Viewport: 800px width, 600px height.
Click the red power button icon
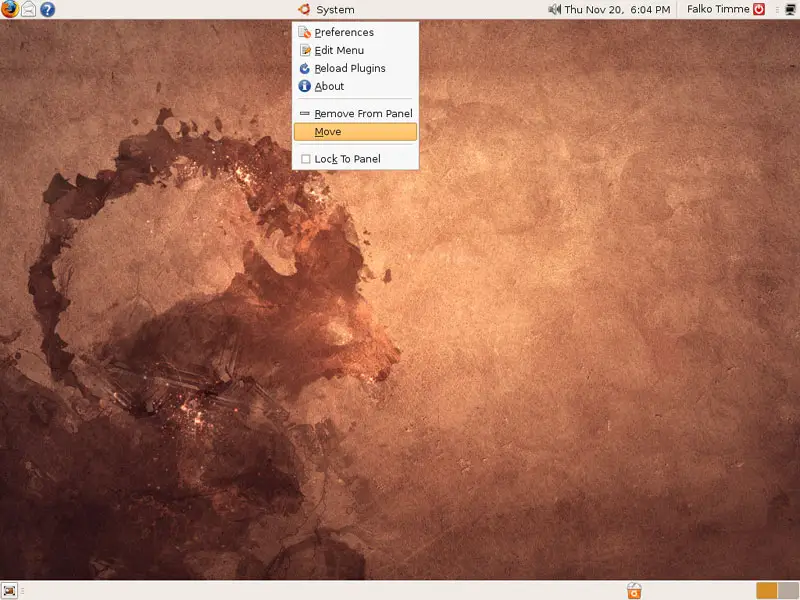pos(758,10)
